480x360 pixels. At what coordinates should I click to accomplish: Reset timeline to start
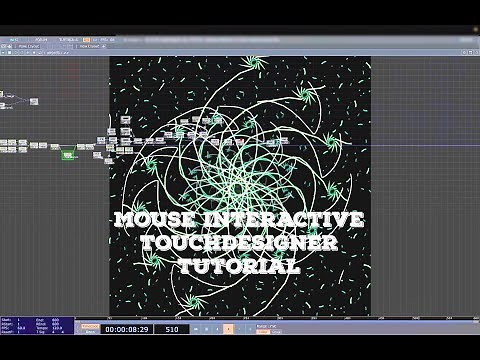pos(196,329)
